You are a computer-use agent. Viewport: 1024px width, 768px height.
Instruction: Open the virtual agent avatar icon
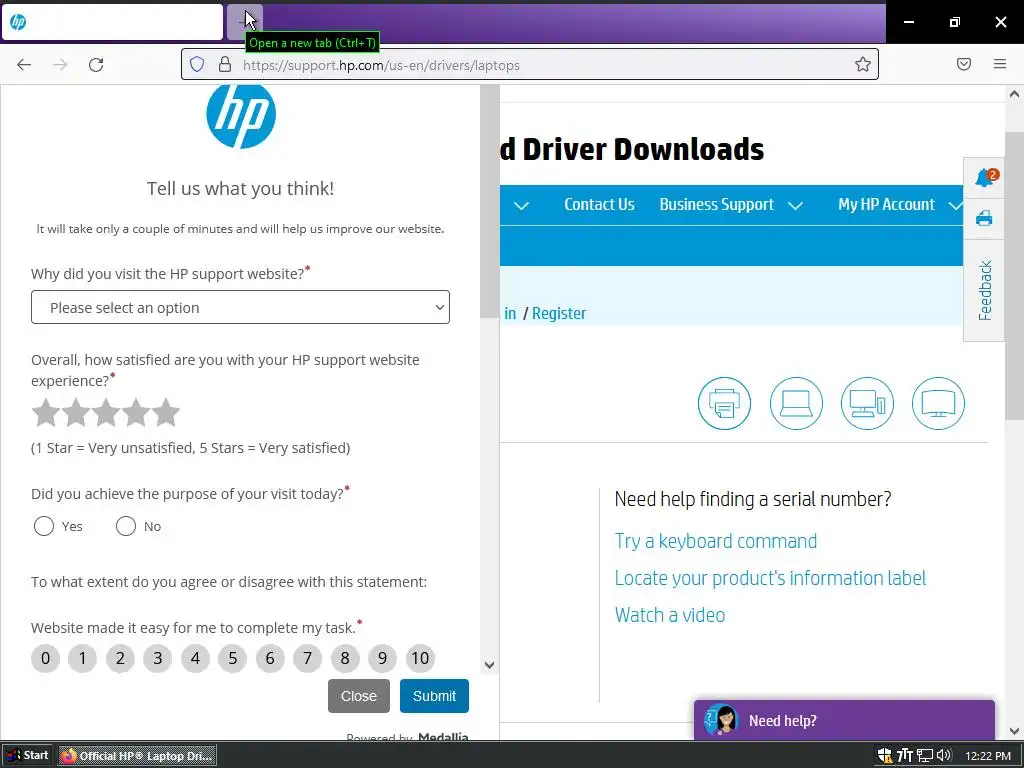(x=721, y=720)
